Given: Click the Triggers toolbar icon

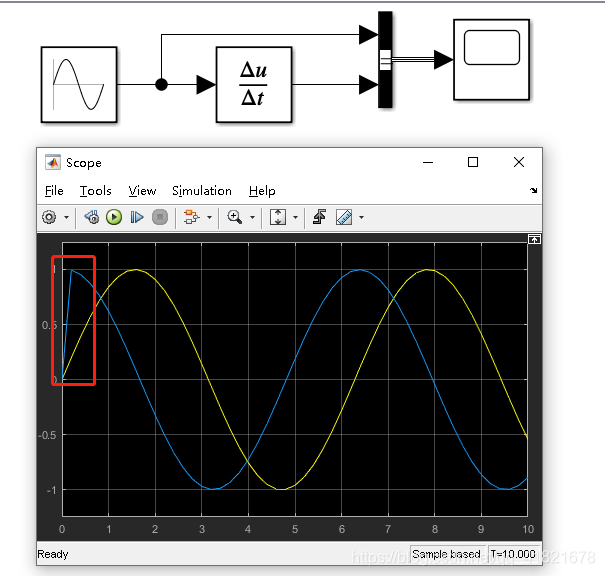Looking at the screenshot, I should [319, 217].
